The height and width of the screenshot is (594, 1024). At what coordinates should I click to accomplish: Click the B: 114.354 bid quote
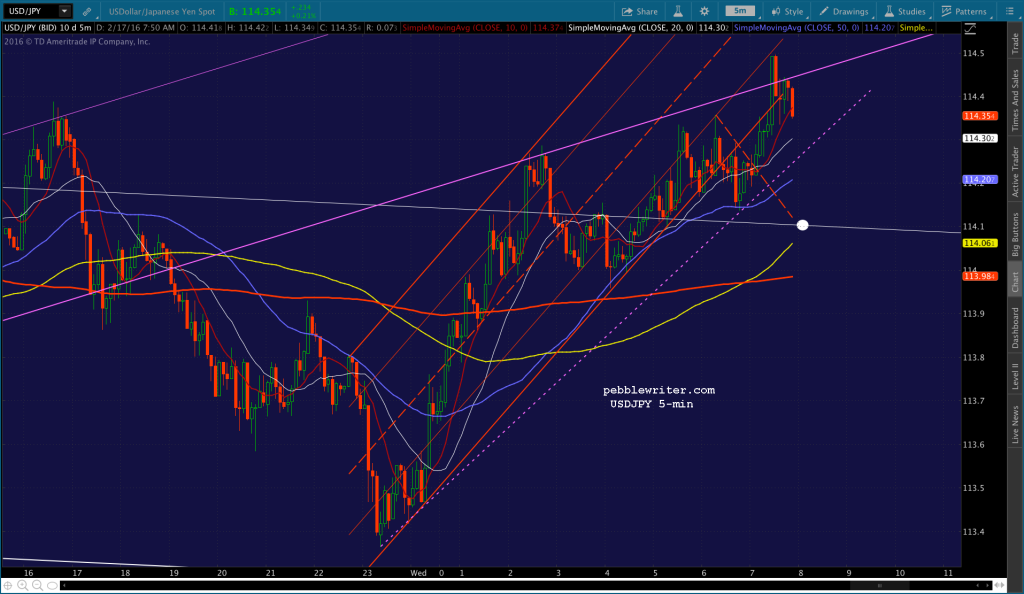pyautogui.click(x=255, y=11)
